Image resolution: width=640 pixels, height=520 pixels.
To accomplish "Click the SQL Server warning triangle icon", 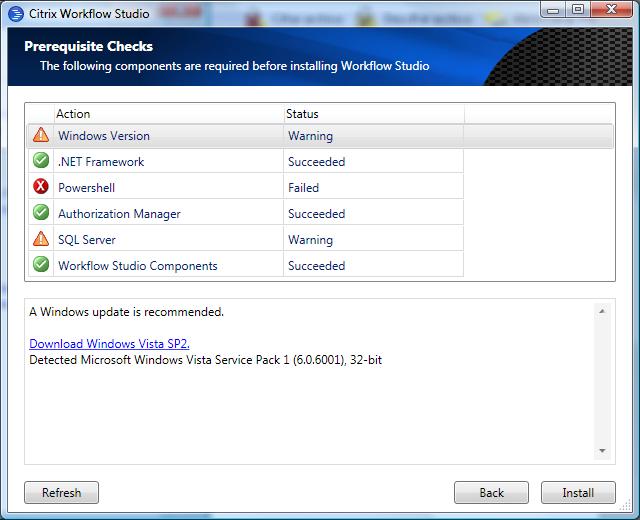I will tap(41, 239).
